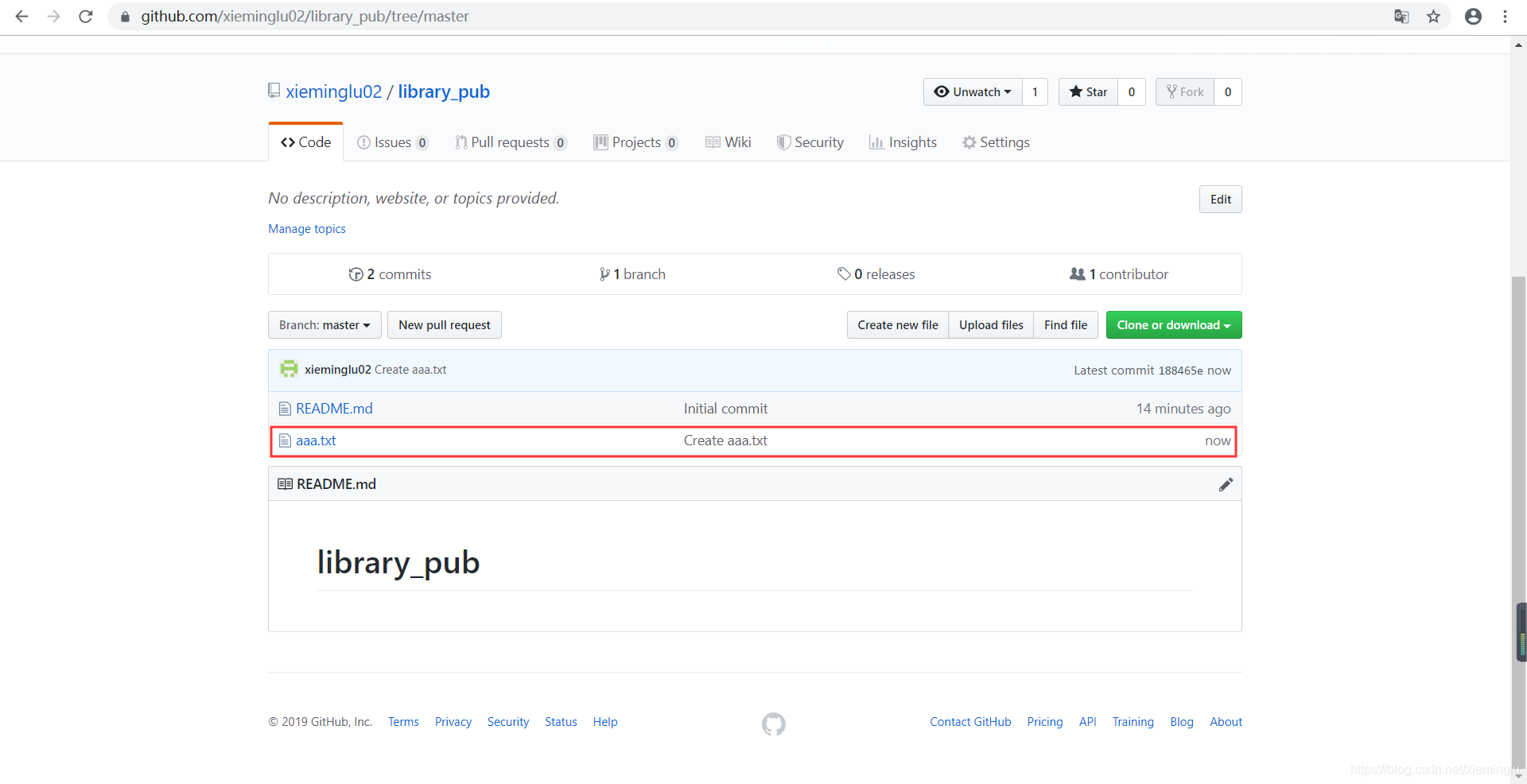Screen dimensions: 1527x784
Task: Open the footer Security link
Action: 508,722
